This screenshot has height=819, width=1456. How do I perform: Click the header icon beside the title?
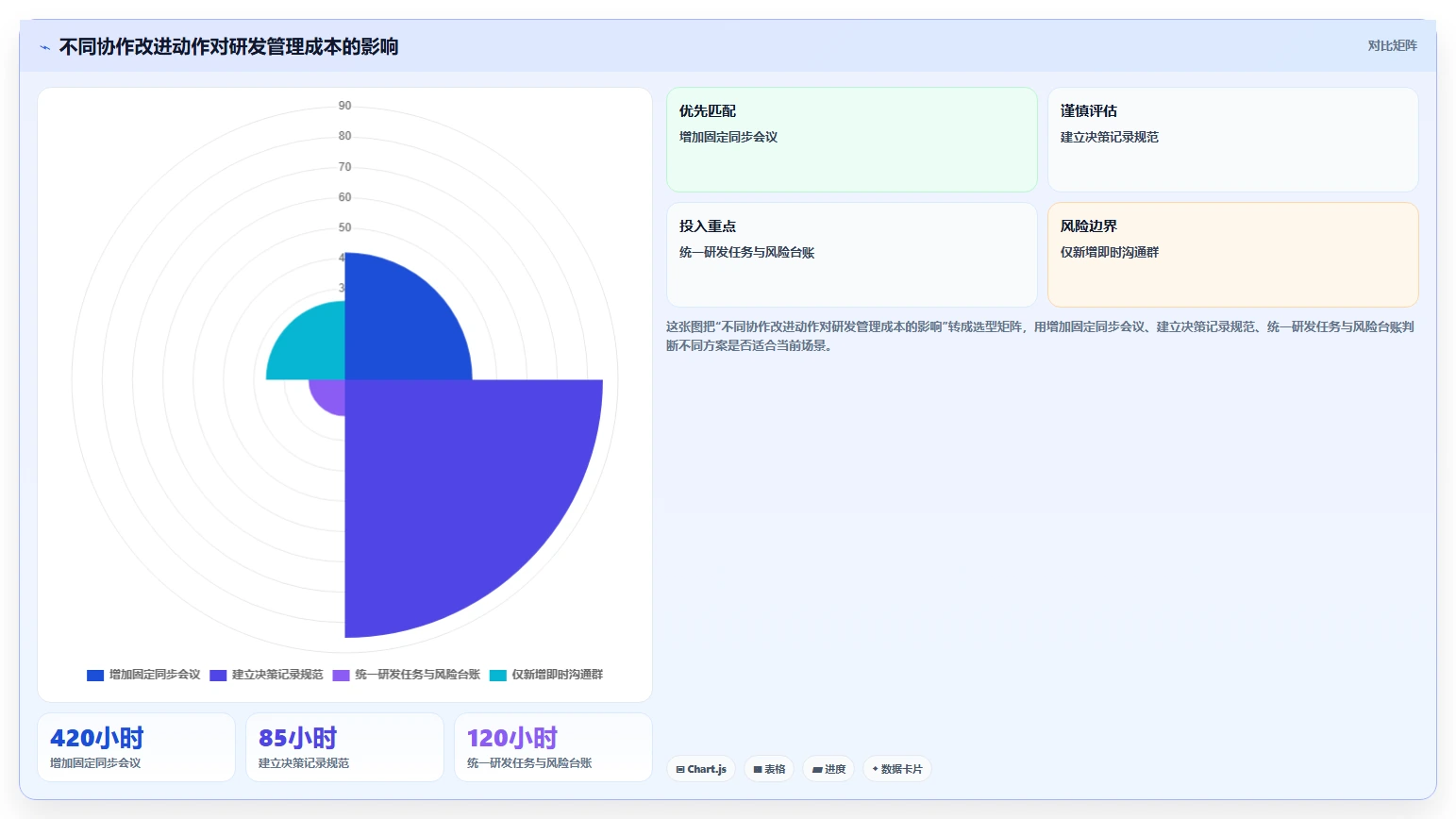tap(44, 47)
